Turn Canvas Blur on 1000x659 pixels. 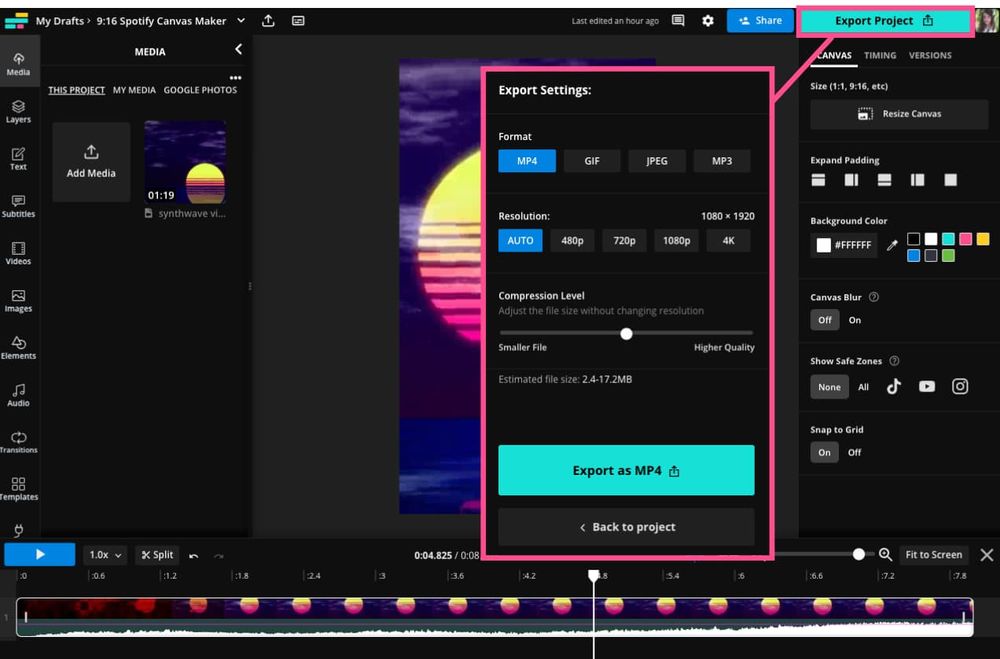(x=855, y=320)
